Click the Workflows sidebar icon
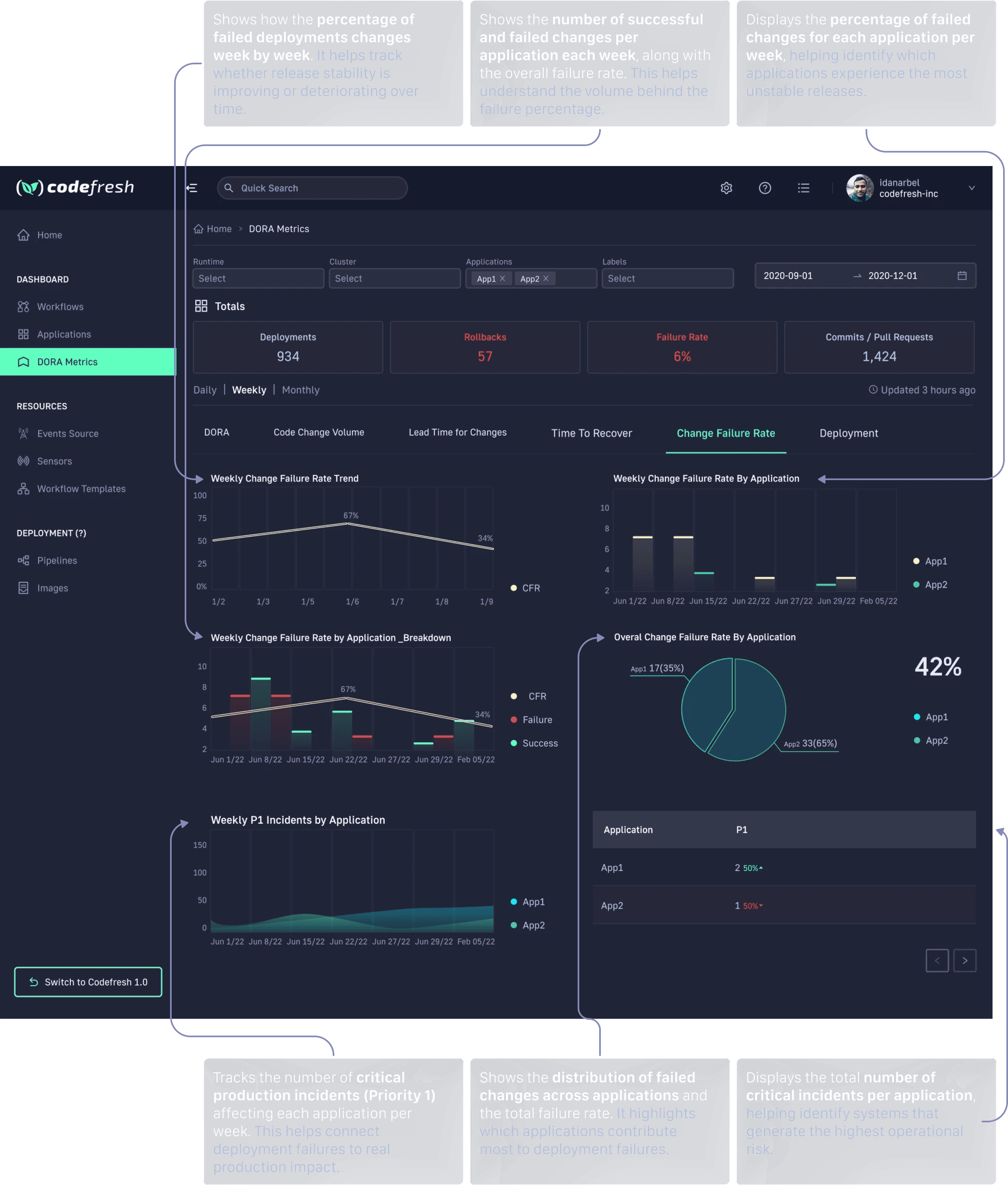Image resolution: width=1008 pixels, height=1185 pixels. [24, 307]
